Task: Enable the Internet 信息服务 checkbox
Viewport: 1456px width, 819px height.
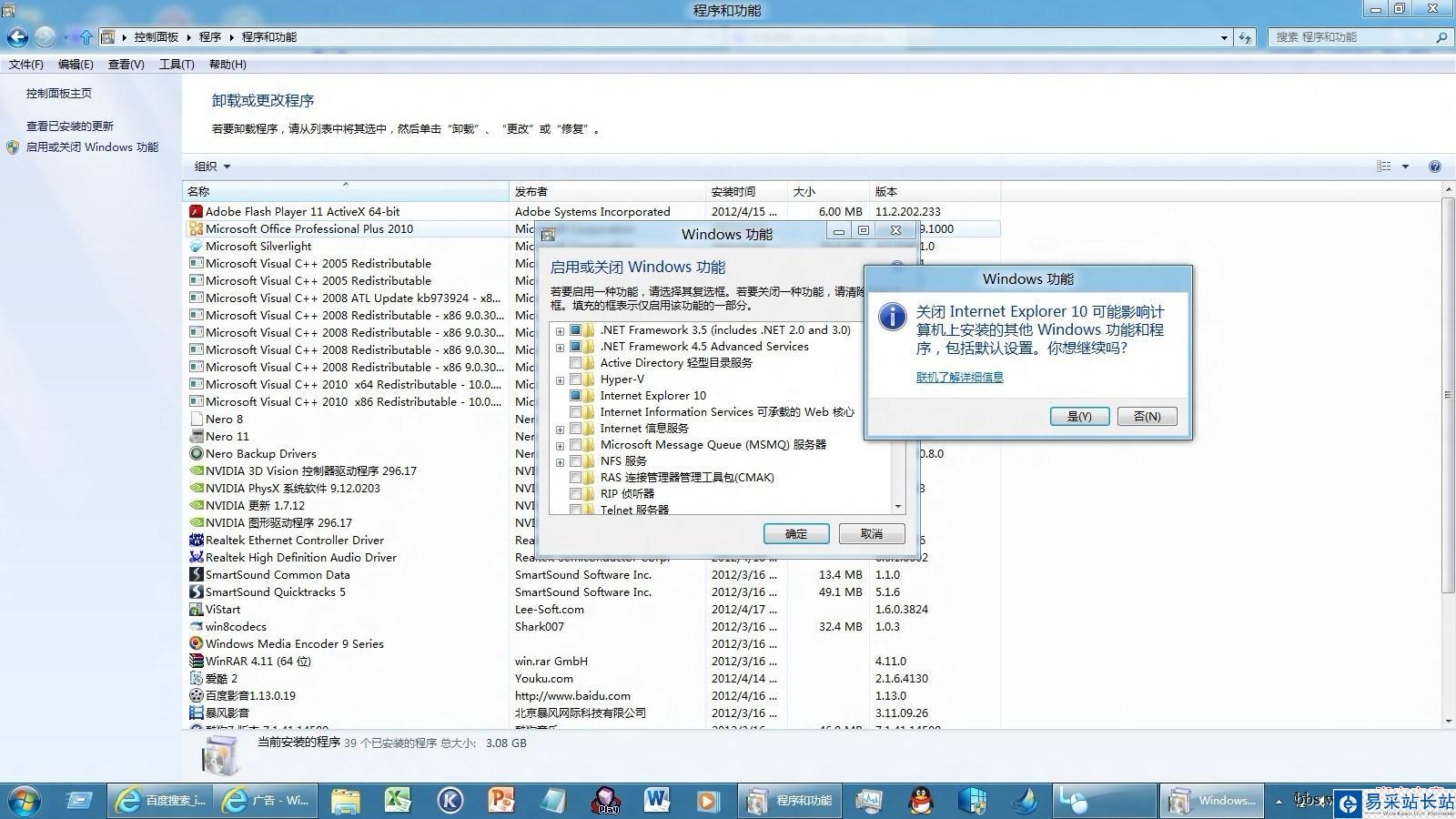Action: coord(575,429)
